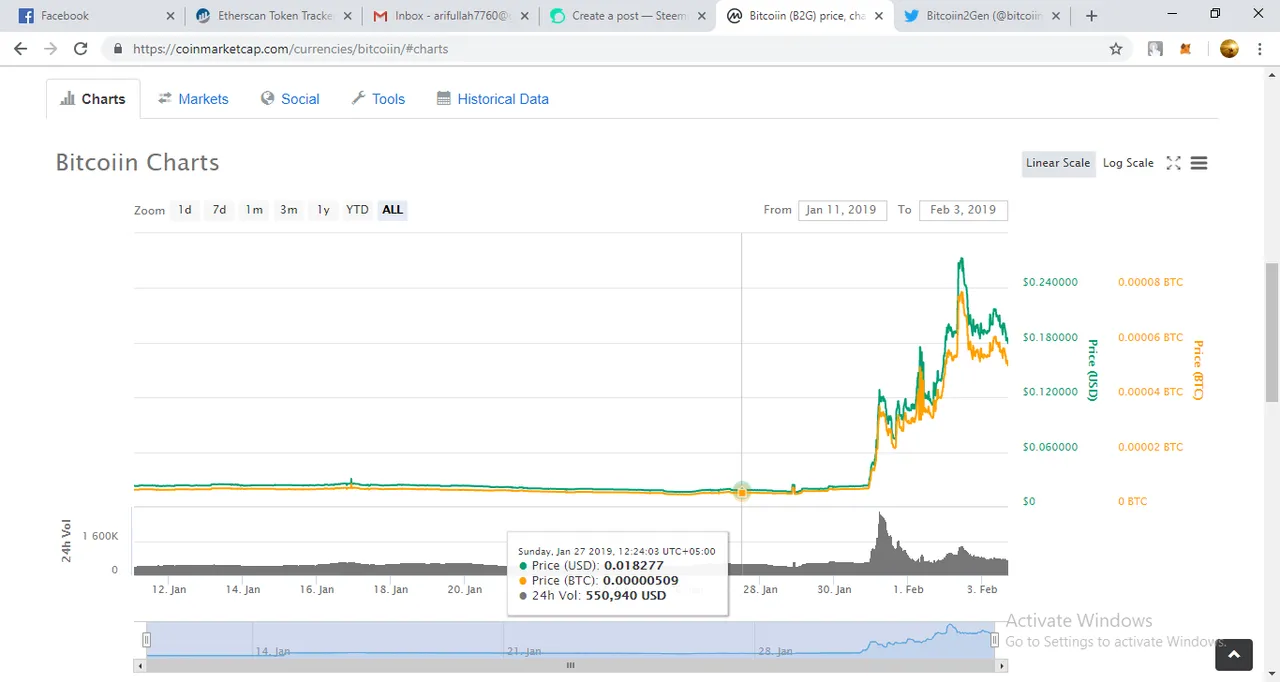Click the 0.00008 BTC axis value
The image size is (1280, 682).
(1150, 282)
